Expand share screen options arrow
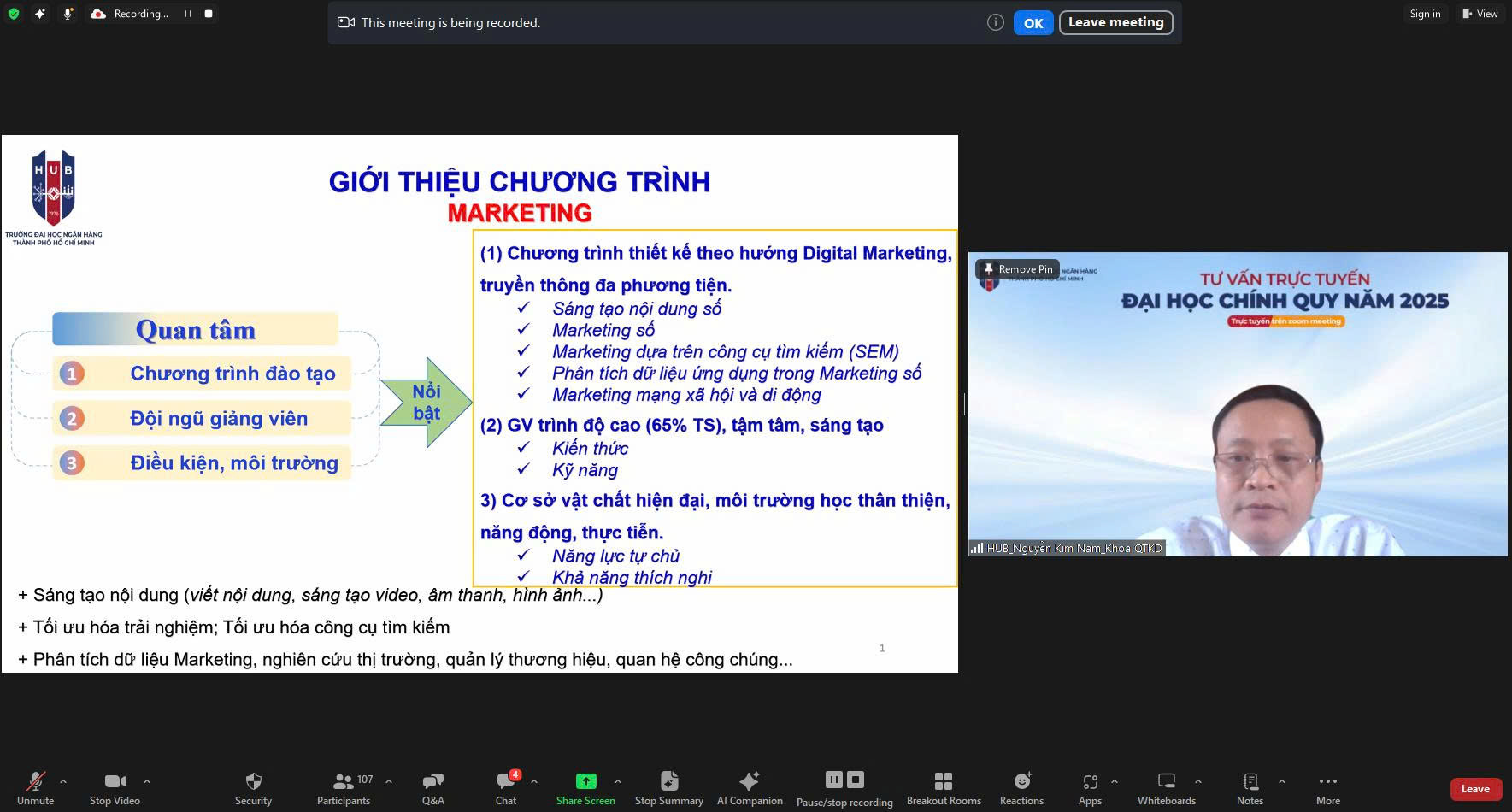This screenshot has height=812, width=1512. 618,781
